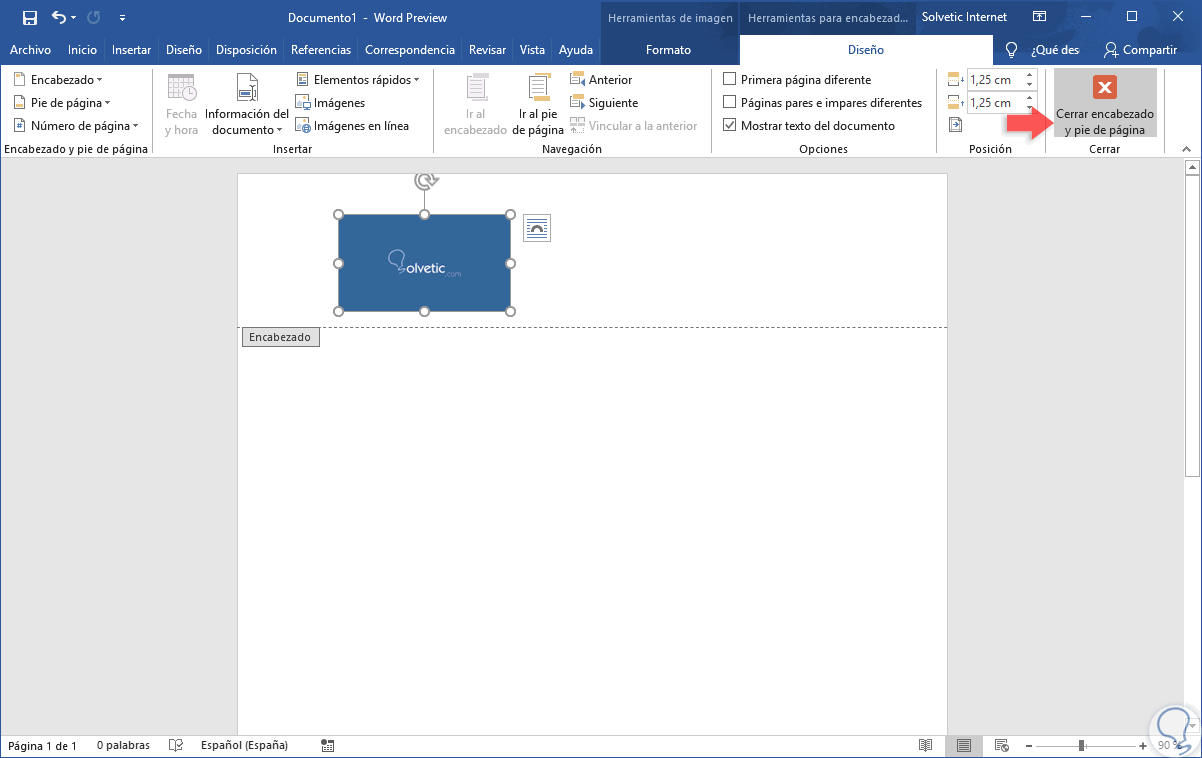1202x758 pixels.
Task: Switch to Print Layout view
Action: point(964,746)
